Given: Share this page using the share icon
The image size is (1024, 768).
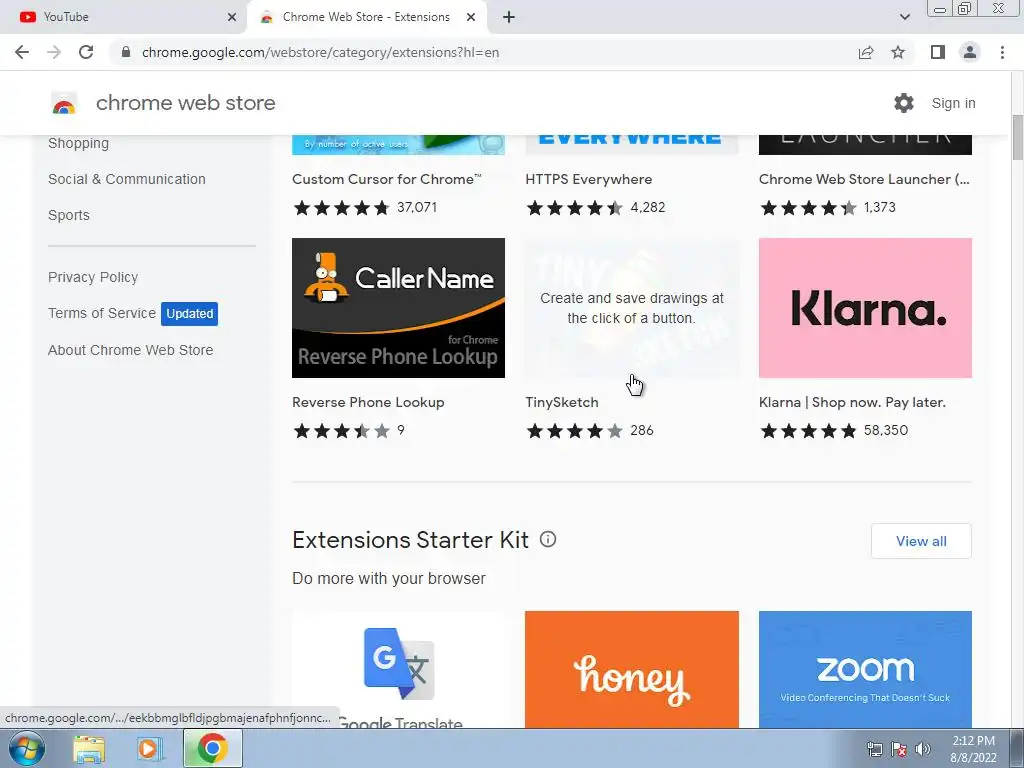Looking at the screenshot, I should pos(866,52).
